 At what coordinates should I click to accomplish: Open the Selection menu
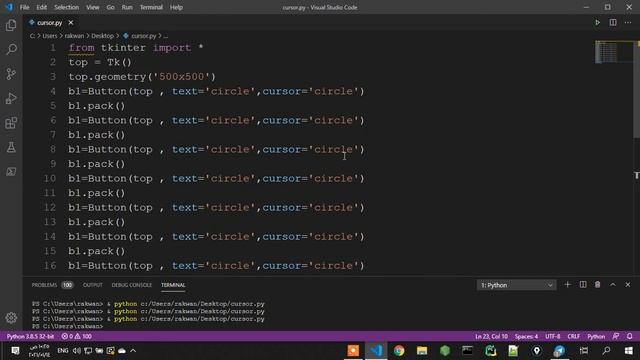click(67, 7)
